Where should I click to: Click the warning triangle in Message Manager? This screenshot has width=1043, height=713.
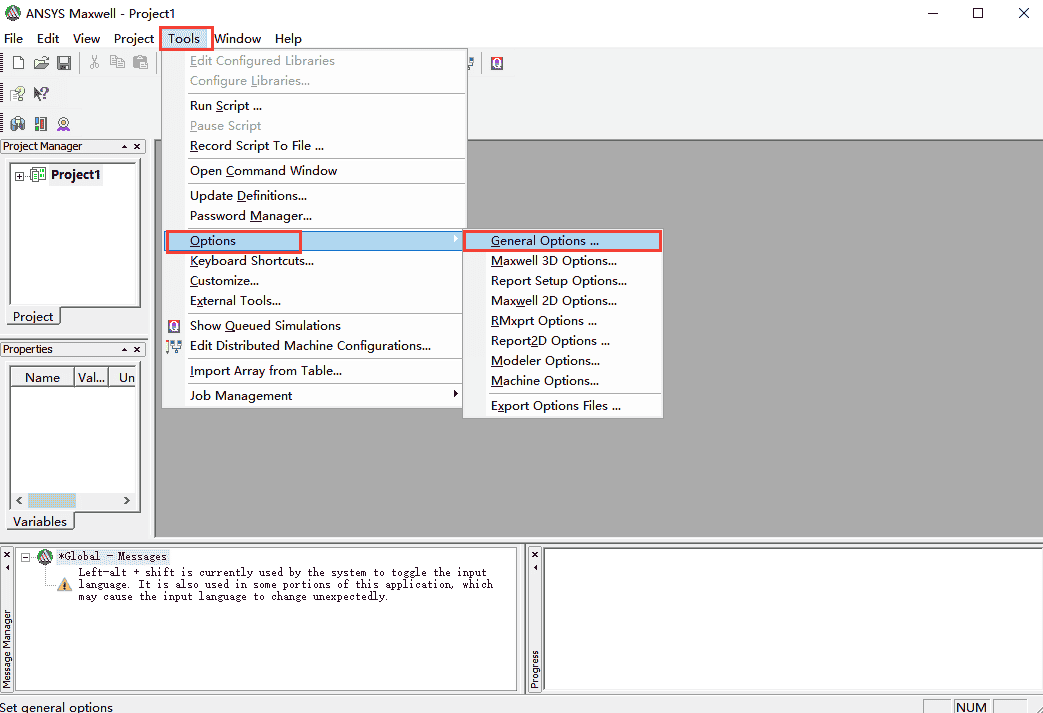[x=65, y=585]
